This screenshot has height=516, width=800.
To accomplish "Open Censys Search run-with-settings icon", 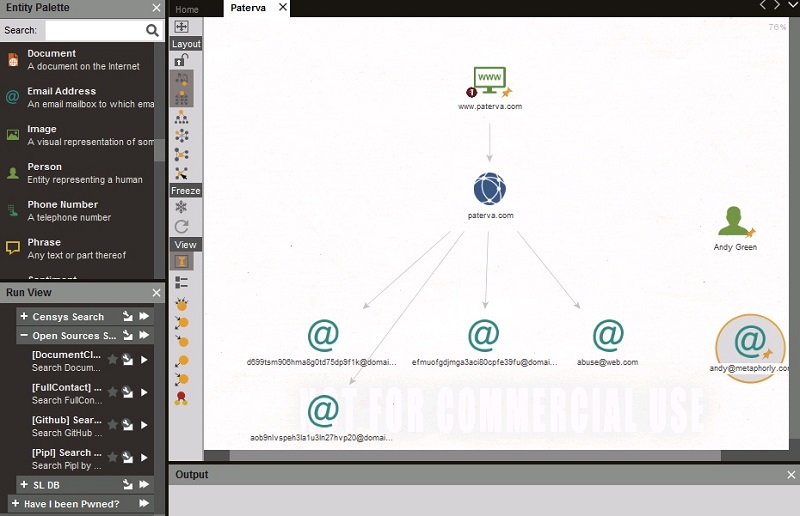I will click(x=128, y=316).
